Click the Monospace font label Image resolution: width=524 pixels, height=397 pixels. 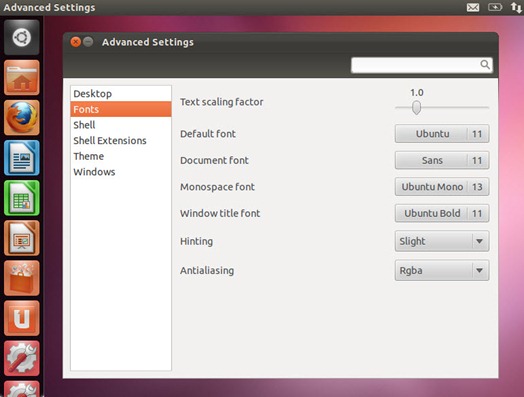[217, 187]
